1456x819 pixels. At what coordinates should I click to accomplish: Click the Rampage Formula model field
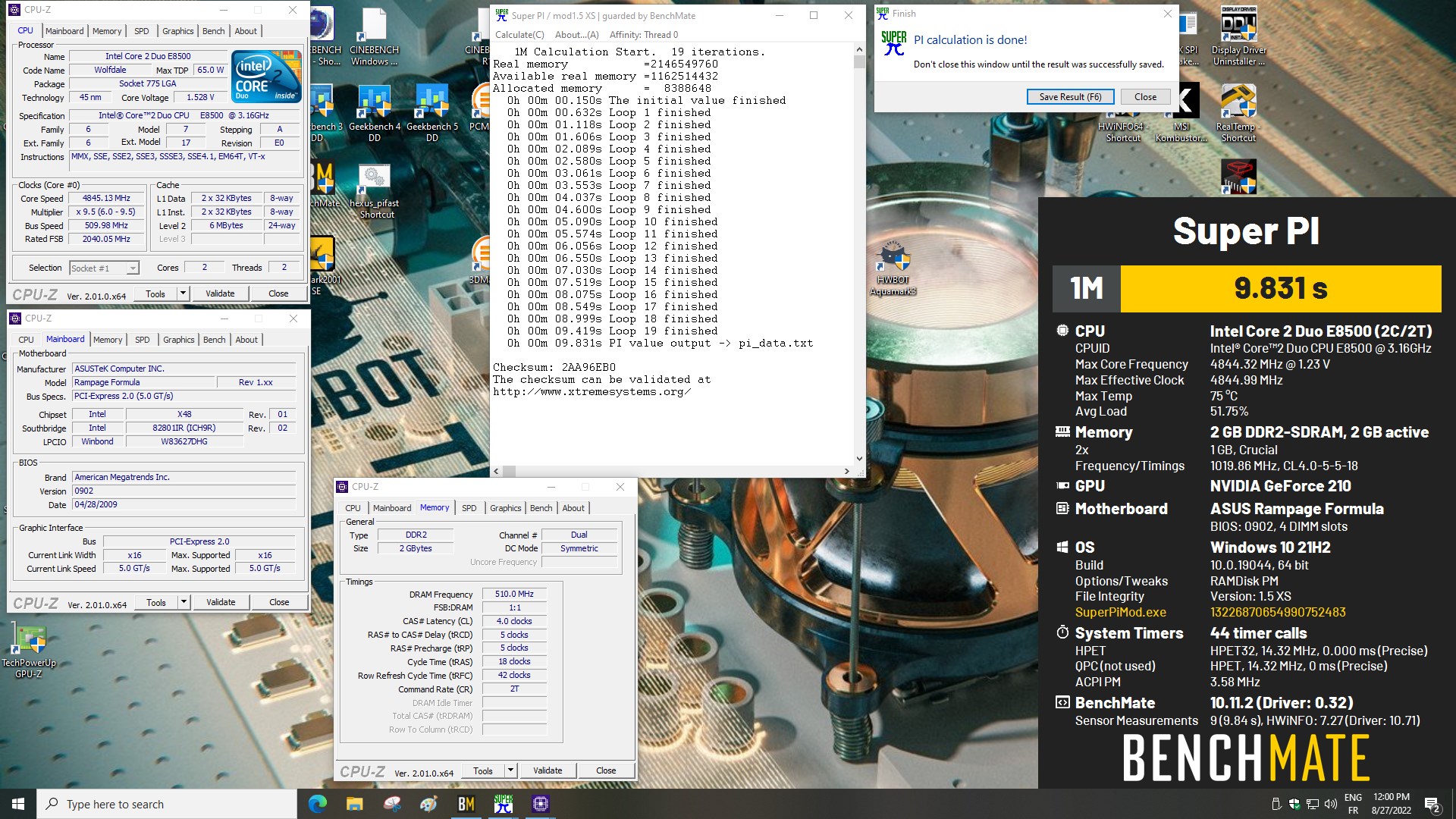point(144,382)
